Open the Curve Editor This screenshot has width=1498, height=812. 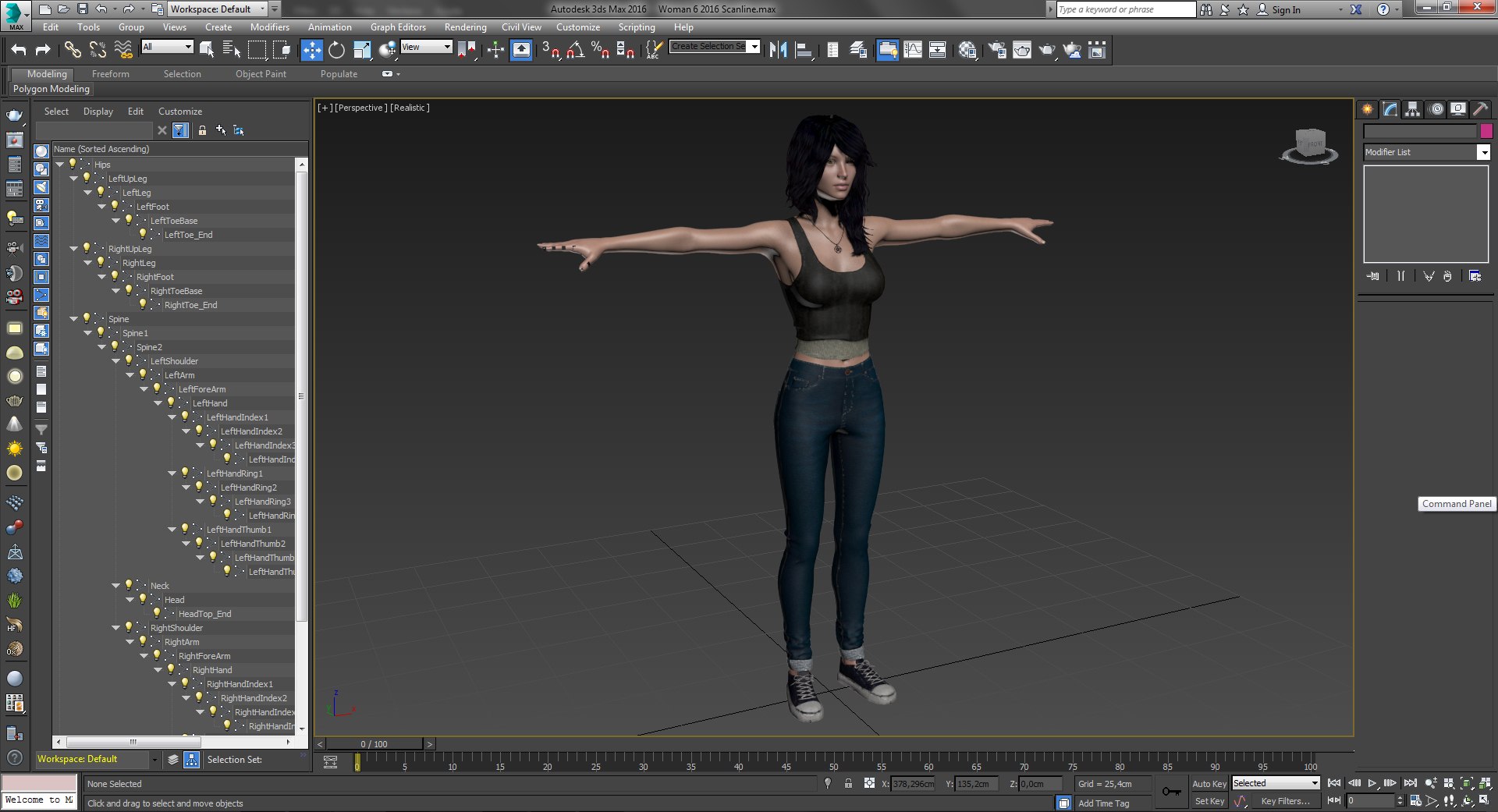pos(912,51)
